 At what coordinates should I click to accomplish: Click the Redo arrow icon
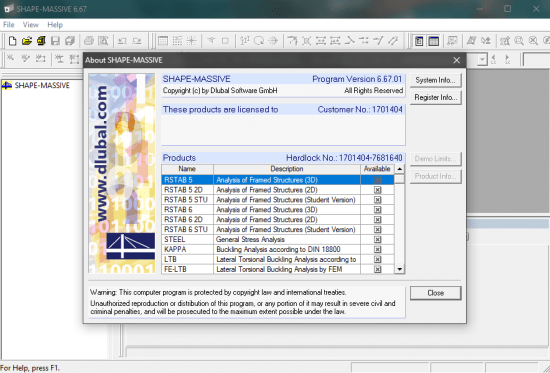tap(137, 41)
